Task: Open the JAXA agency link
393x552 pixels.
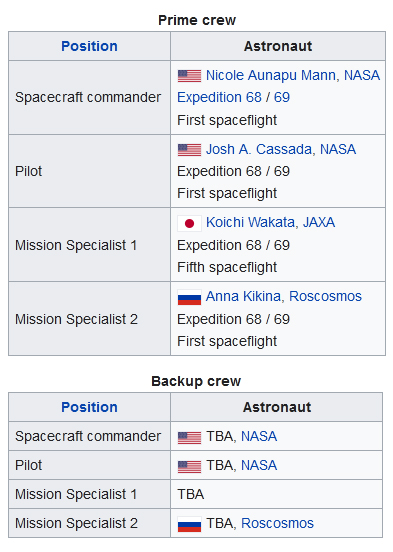Action: [319, 222]
